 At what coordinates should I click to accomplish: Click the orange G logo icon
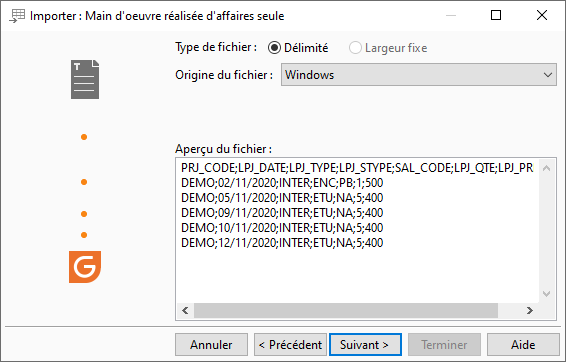click(x=85, y=267)
